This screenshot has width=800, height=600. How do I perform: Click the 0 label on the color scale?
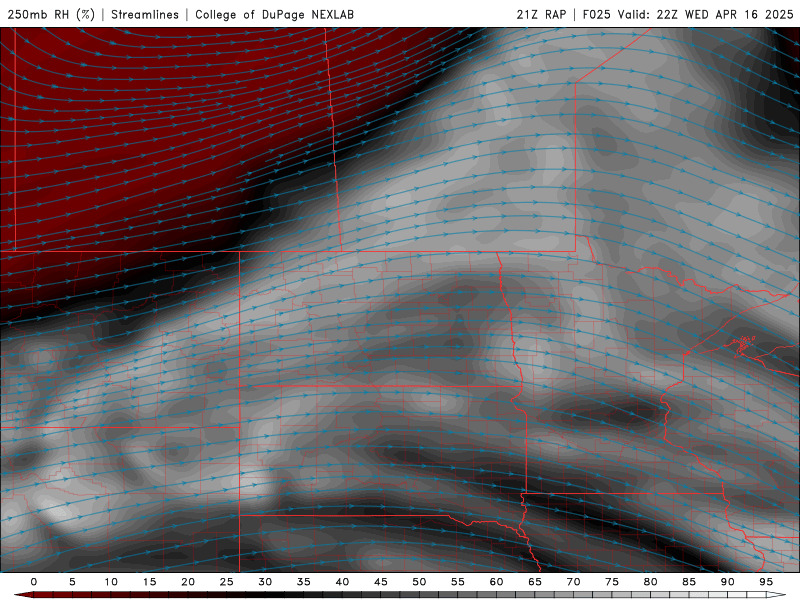(x=34, y=582)
